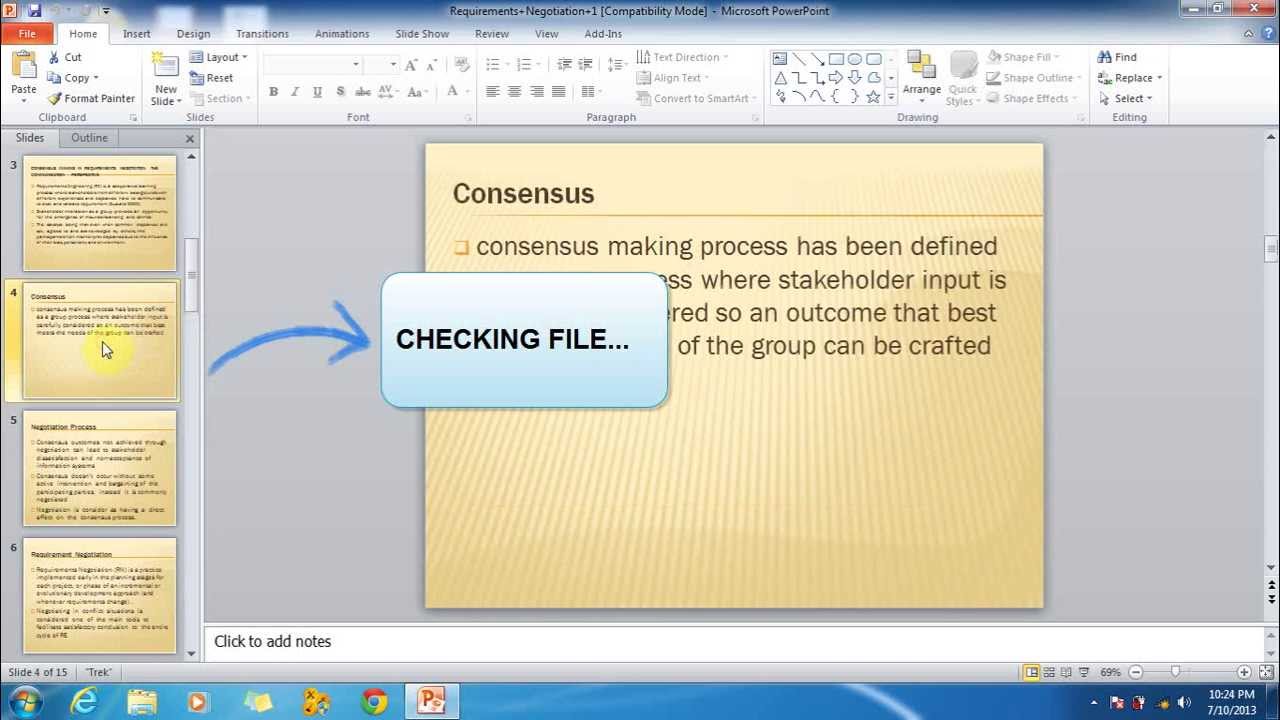Screen dimensions: 1280x720
Task: Open the Arrange dropdown
Action: click(921, 76)
